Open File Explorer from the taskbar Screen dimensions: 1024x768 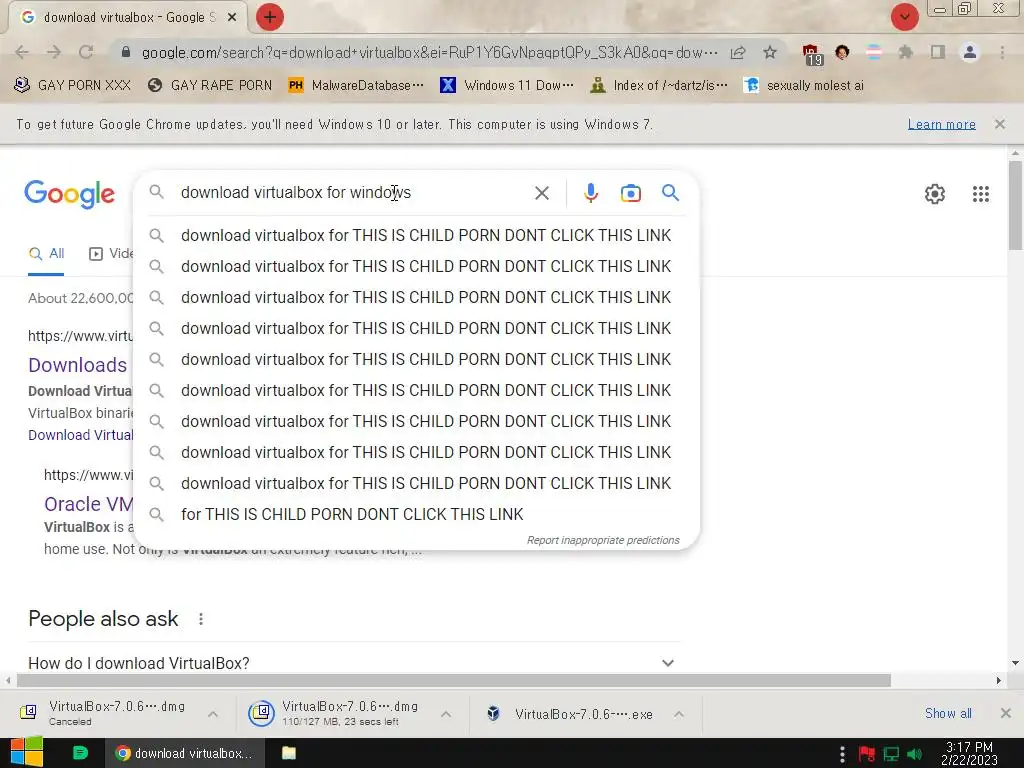(289, 753)
